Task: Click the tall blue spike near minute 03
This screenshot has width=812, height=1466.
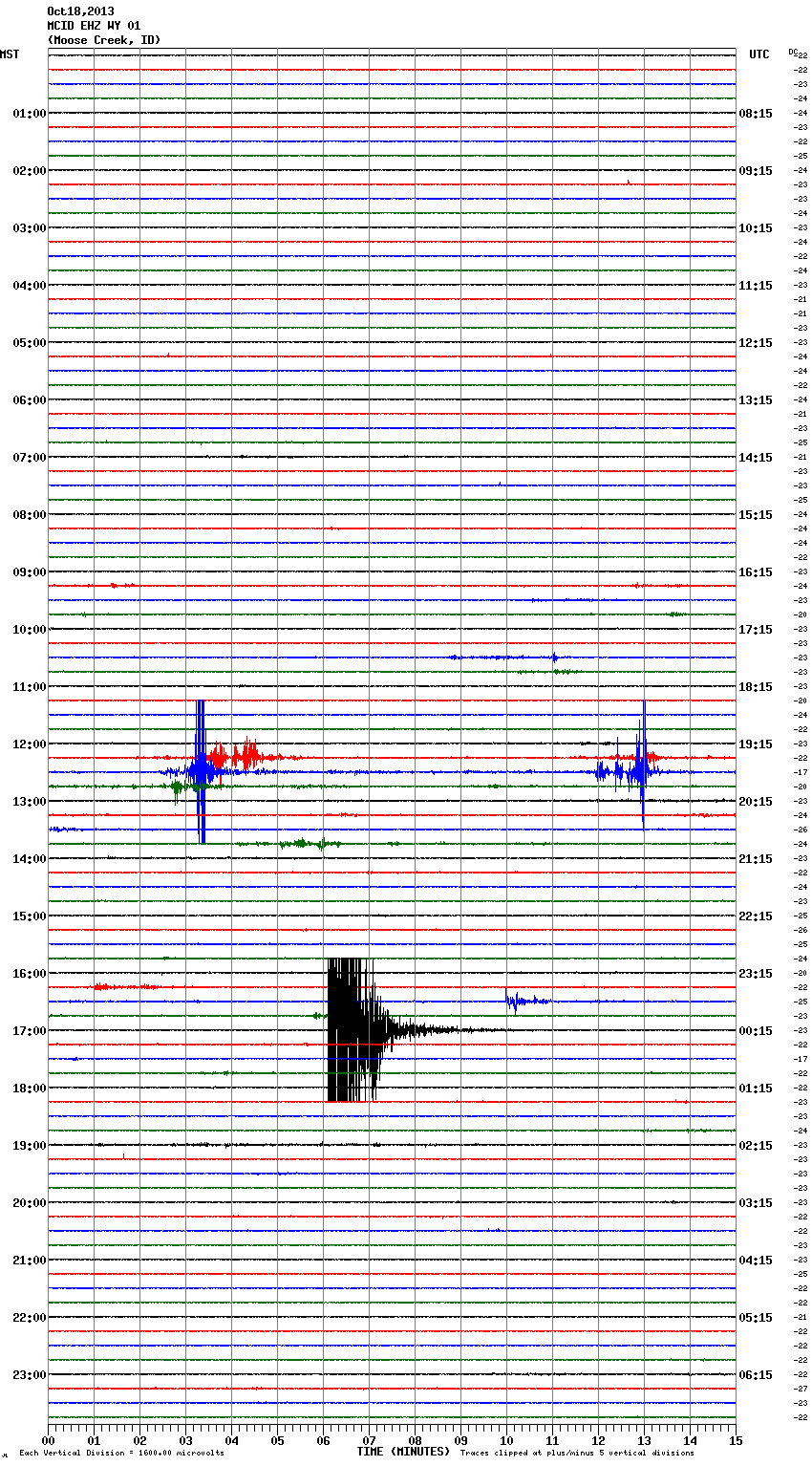Action: pyautogui.click(x=200, y=771)
